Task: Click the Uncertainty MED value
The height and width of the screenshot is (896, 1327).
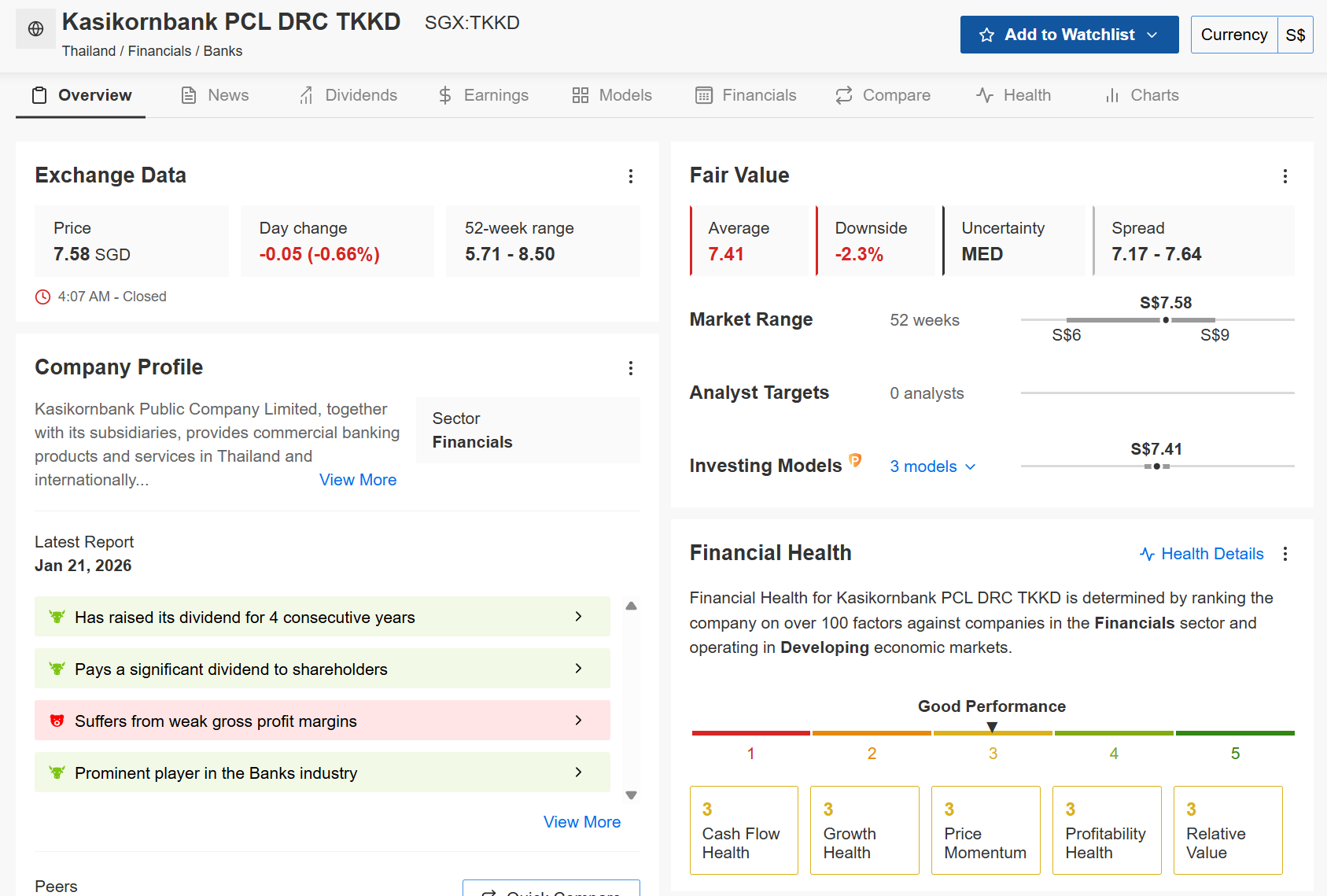Action: coord(982,254)
